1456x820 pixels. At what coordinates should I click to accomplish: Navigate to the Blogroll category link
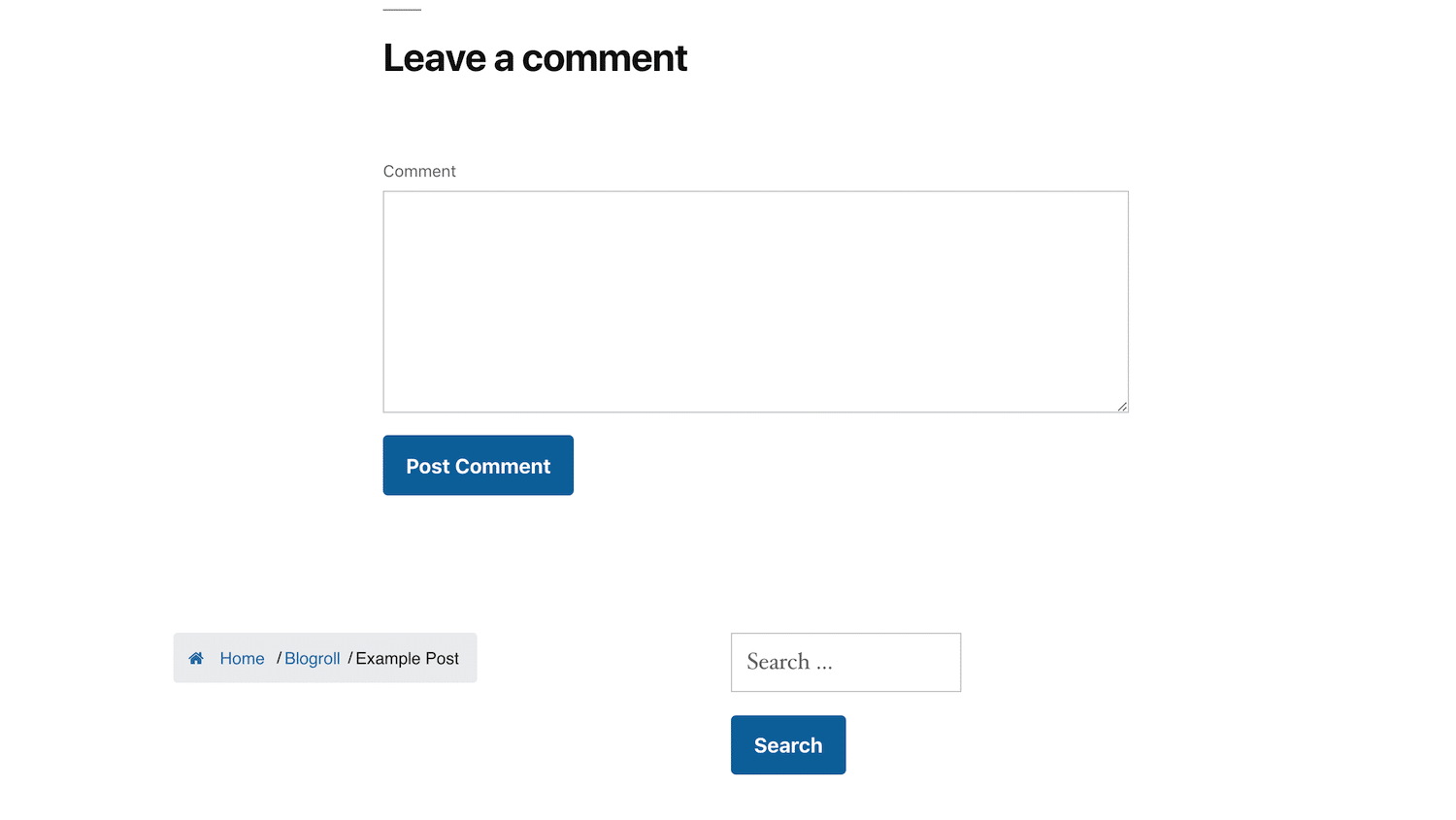tap(312, 658)
